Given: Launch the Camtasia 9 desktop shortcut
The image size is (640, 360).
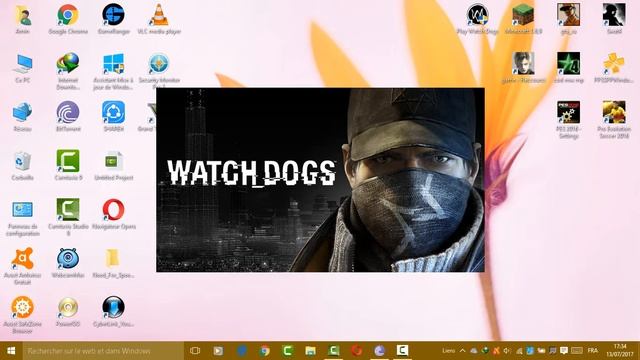Looking at the screenshot, I should point(68,165).
